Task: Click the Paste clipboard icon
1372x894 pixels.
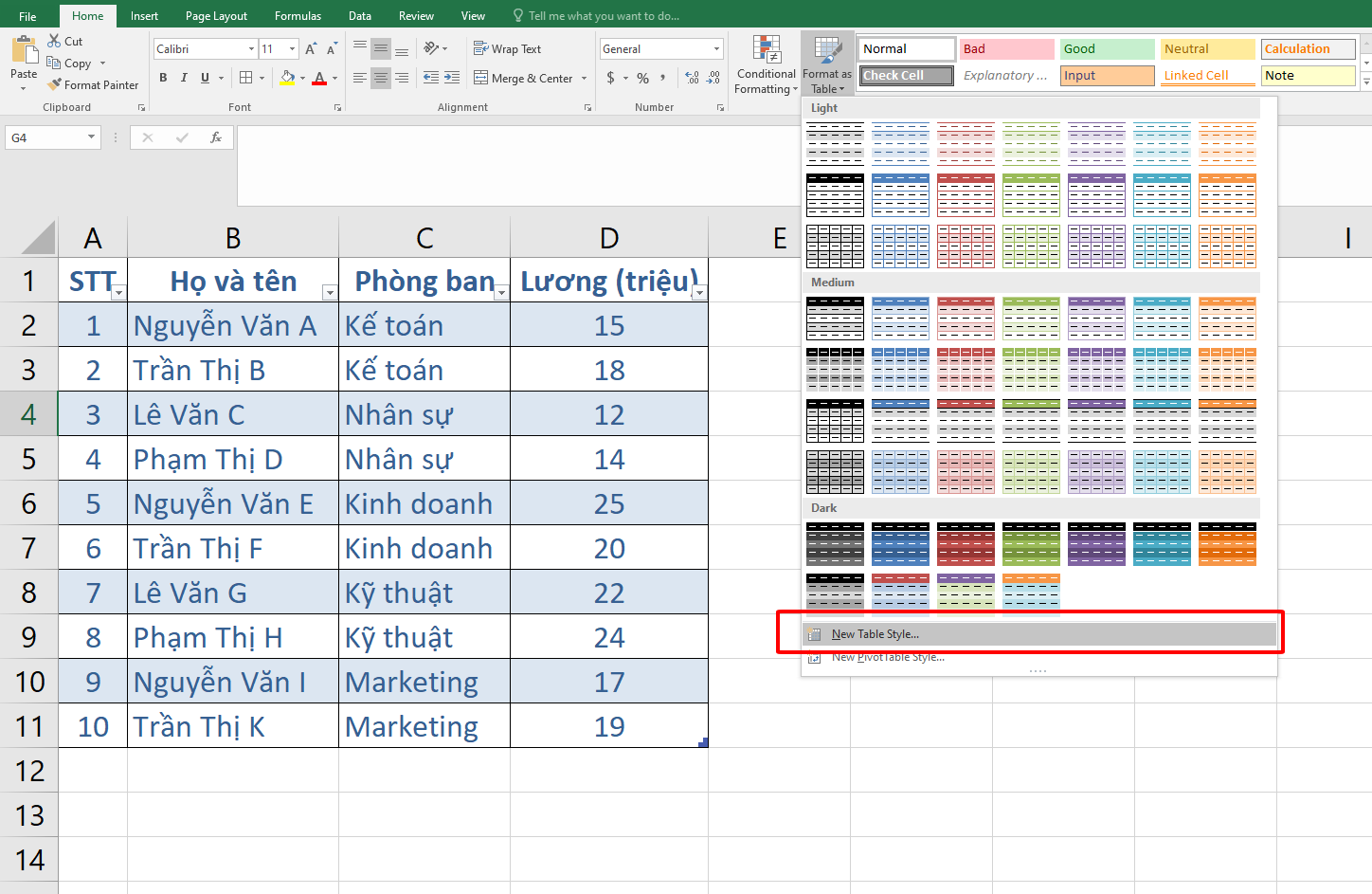Action: pos(24,53)
